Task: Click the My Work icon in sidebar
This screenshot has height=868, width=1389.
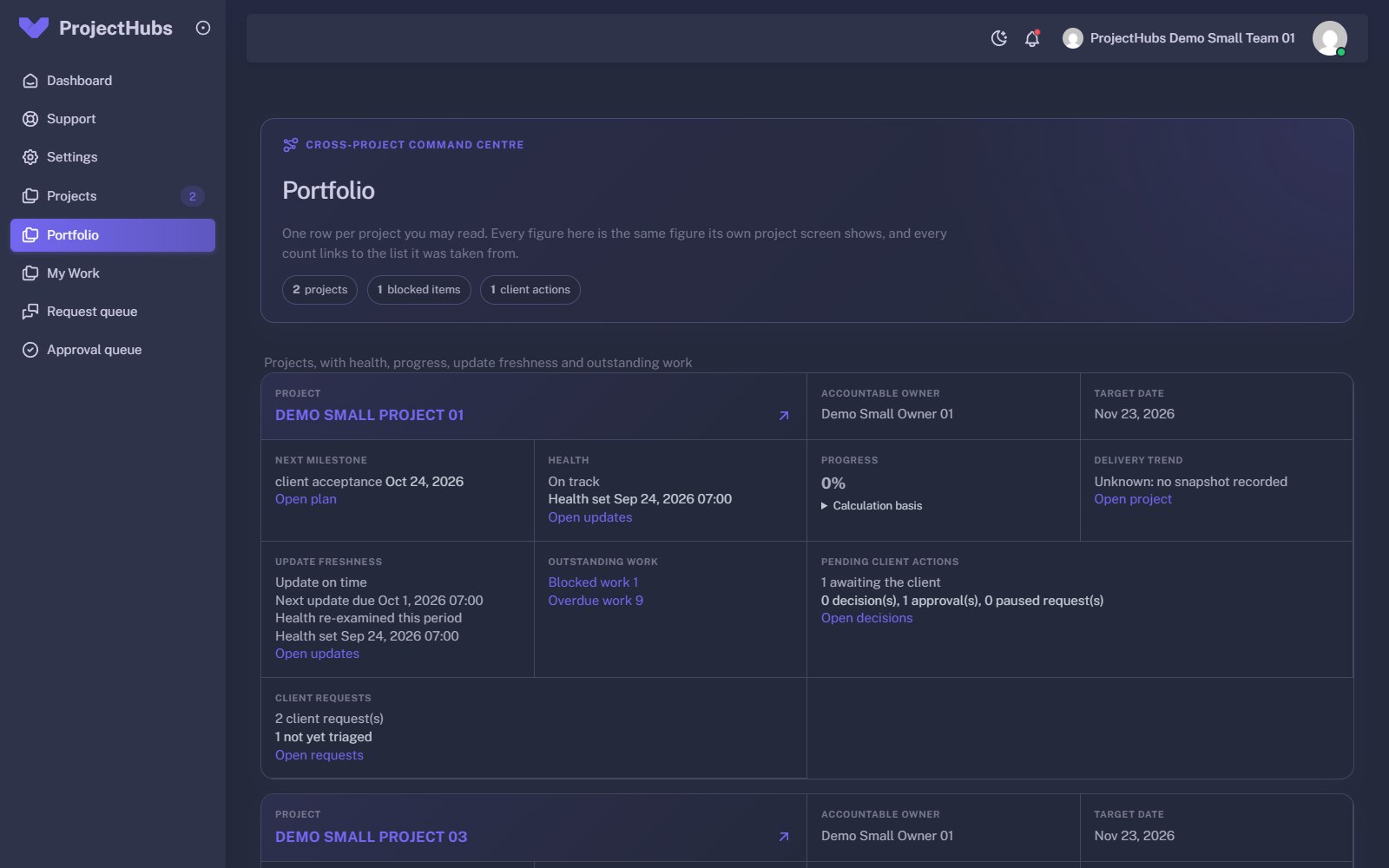Action: [x=30, y=273]
